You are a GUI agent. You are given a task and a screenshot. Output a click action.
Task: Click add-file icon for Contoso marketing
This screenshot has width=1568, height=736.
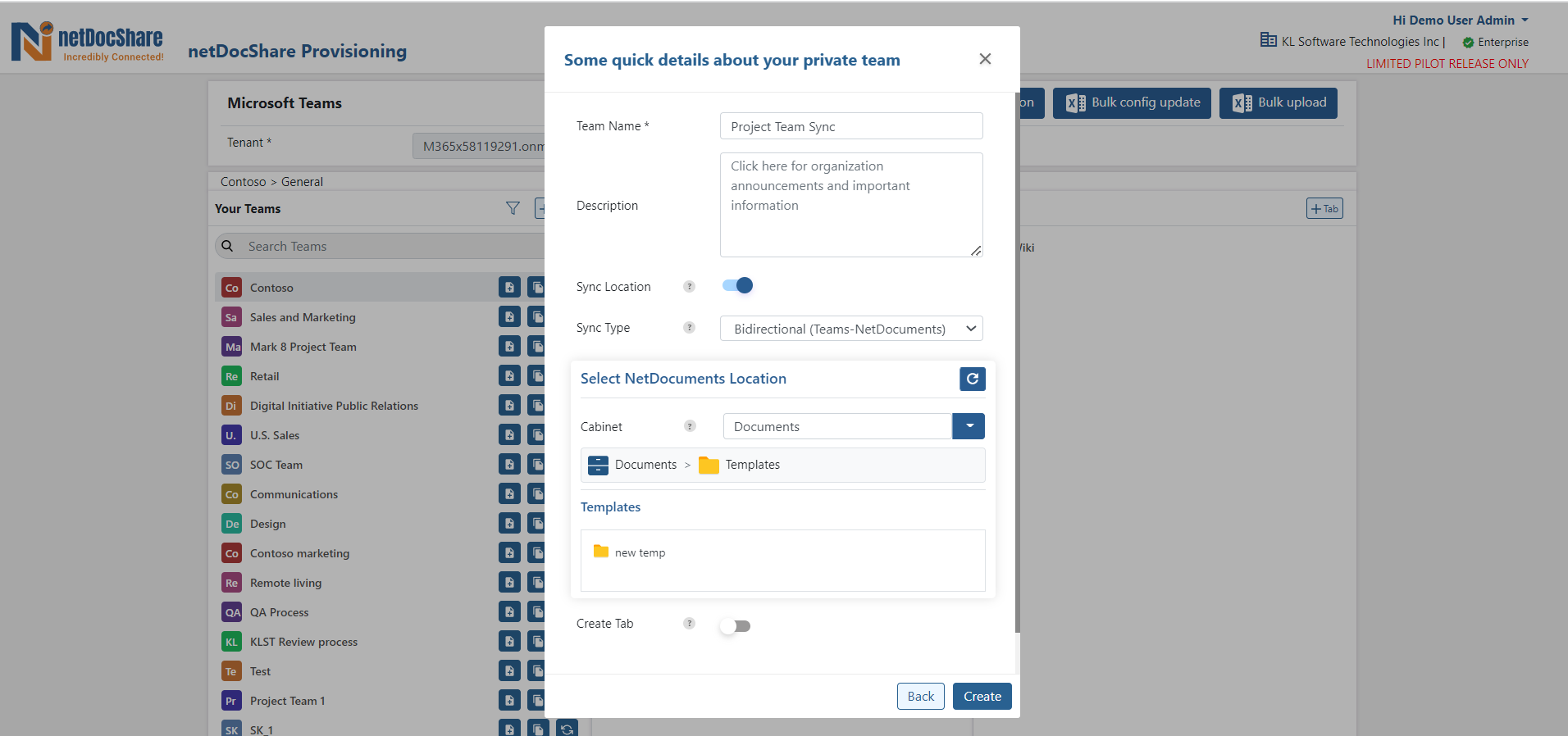(509, 552)
